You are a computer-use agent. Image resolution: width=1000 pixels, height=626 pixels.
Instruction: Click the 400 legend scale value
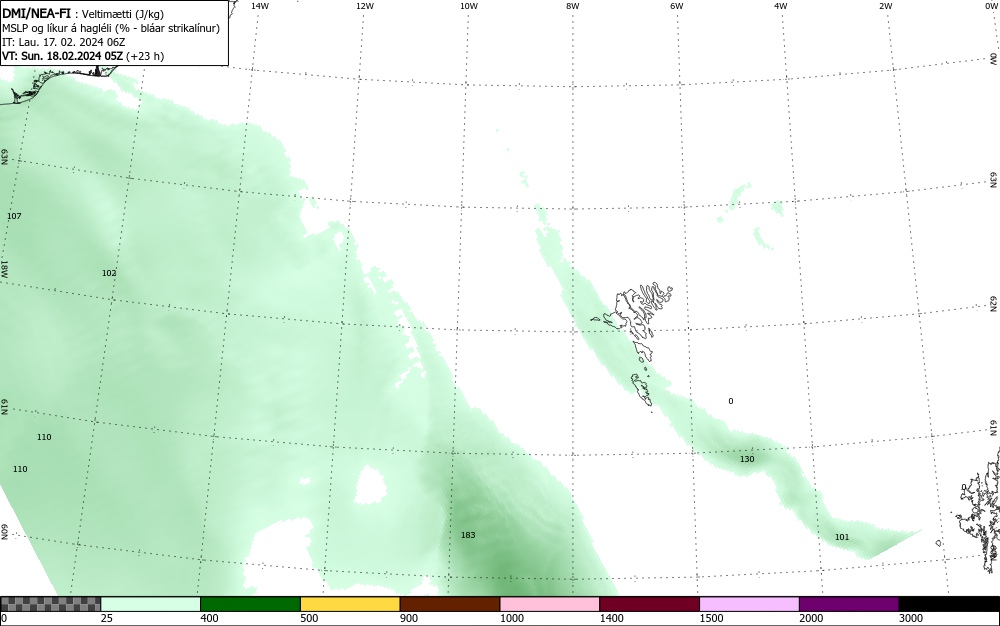209,618
